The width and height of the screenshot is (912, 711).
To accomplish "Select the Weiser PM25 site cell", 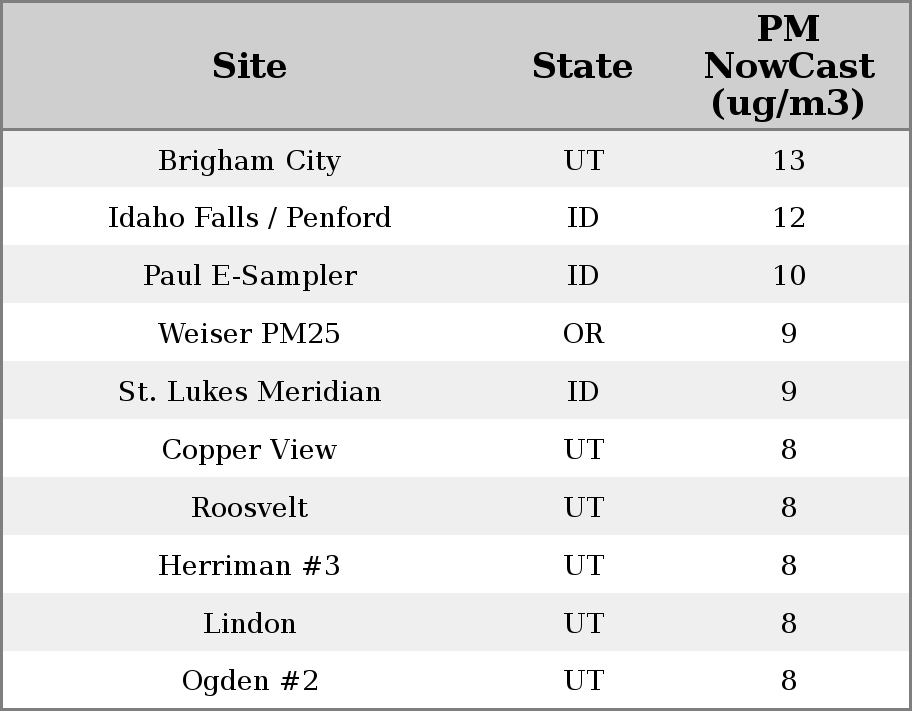I will tap(250, 334).
